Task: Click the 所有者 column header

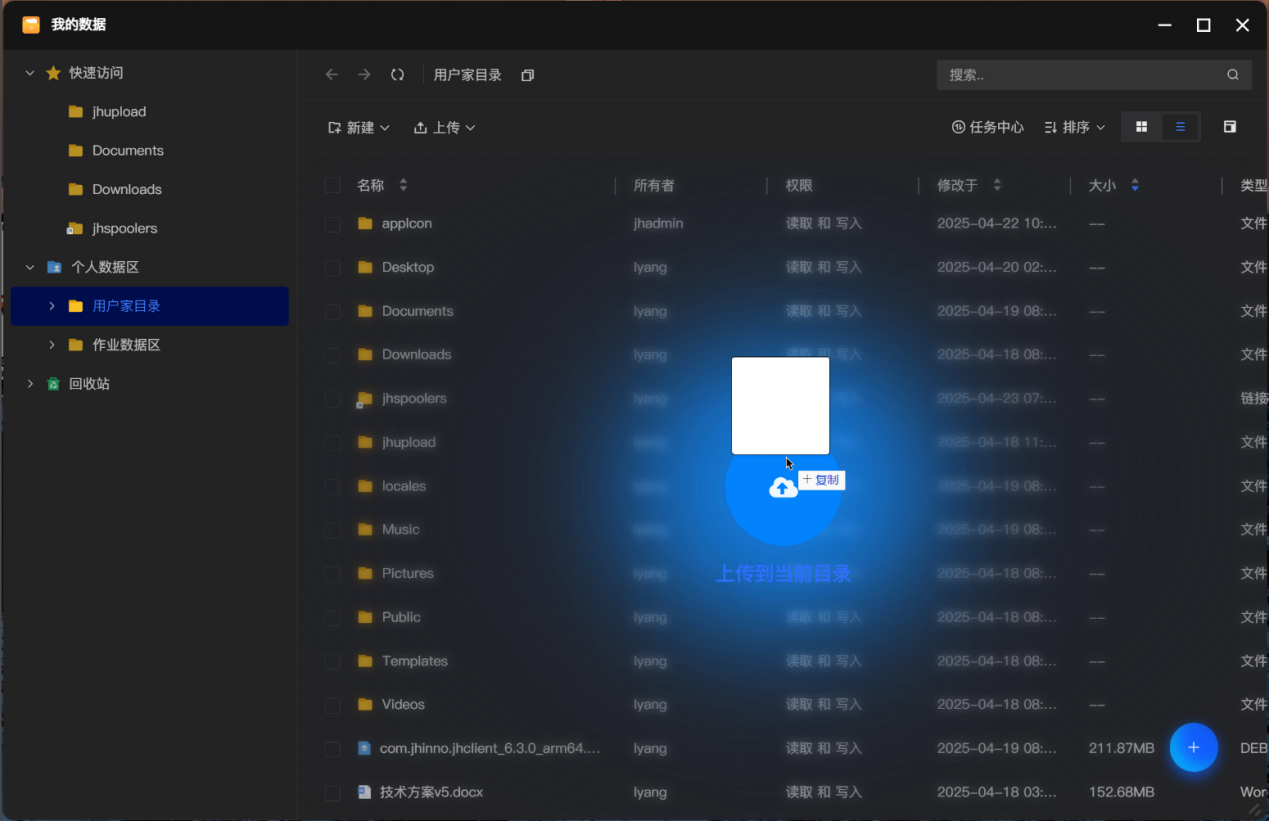Action: [654, 185]
